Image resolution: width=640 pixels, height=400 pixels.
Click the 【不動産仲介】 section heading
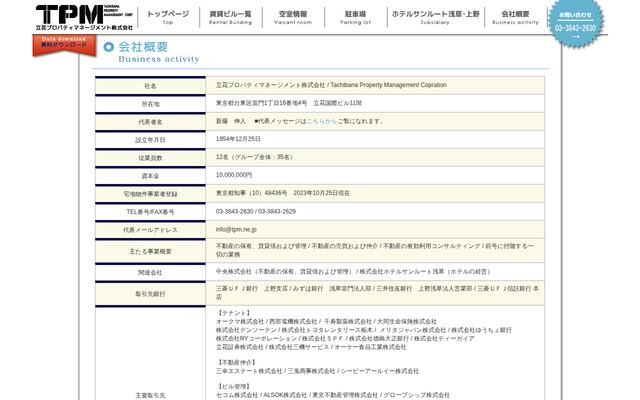coord(236,362)
